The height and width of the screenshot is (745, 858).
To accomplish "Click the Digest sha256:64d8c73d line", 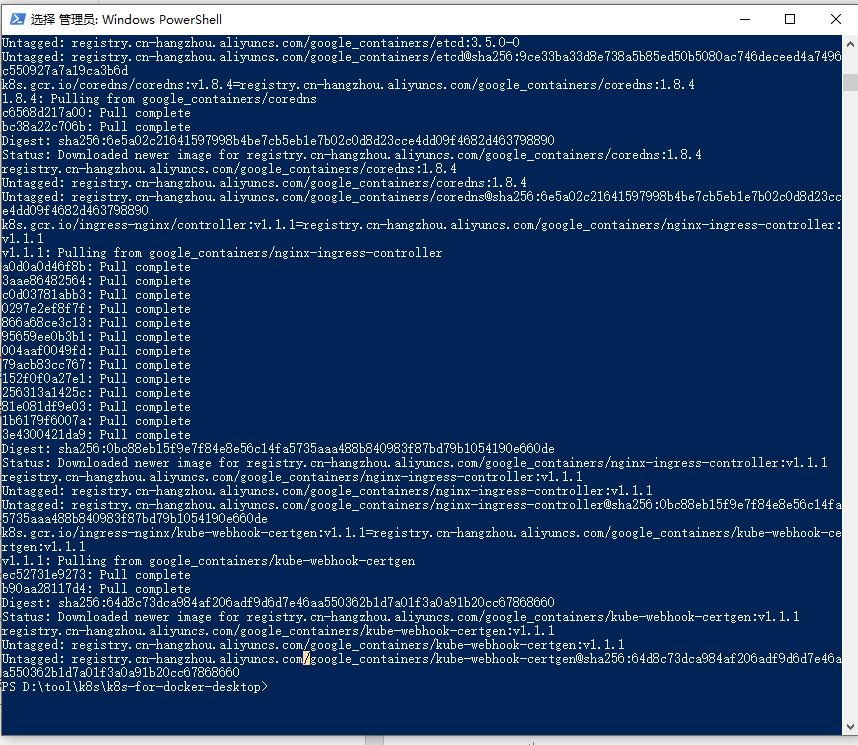I will [x=278, y=603].
